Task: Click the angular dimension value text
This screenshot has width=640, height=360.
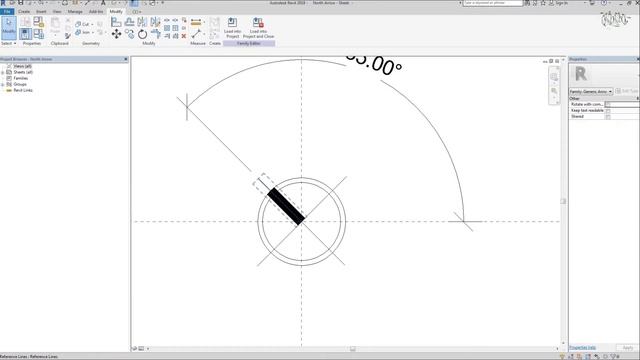Action: pyautogui.click(x=374, y=65)
